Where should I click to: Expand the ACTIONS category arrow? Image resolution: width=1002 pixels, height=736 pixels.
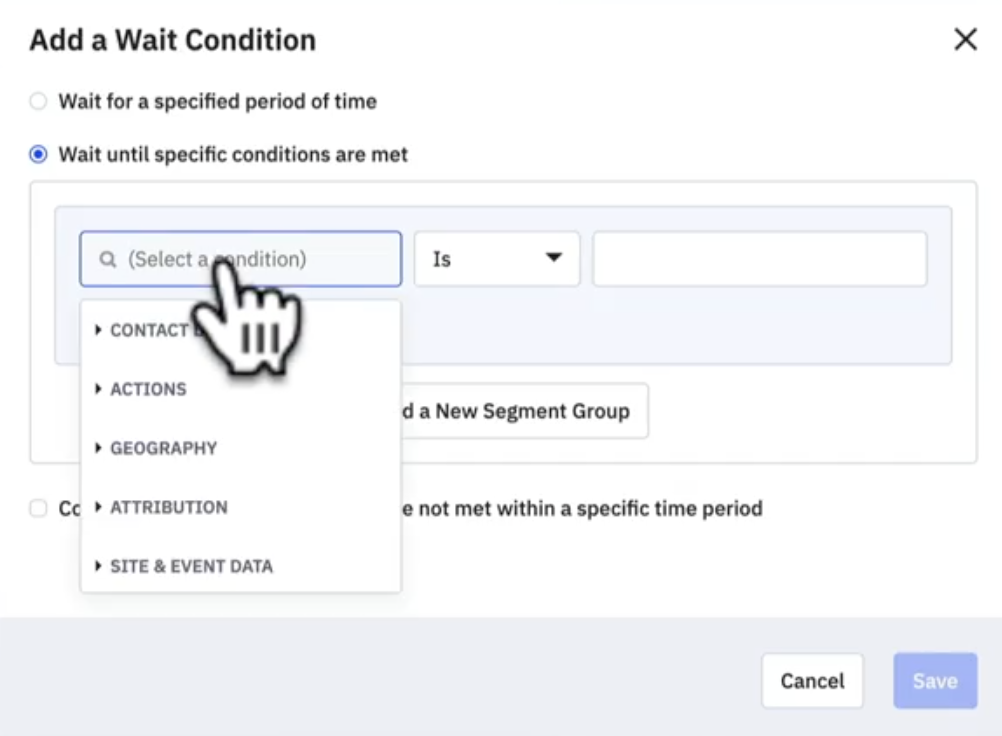coord(98,389)
